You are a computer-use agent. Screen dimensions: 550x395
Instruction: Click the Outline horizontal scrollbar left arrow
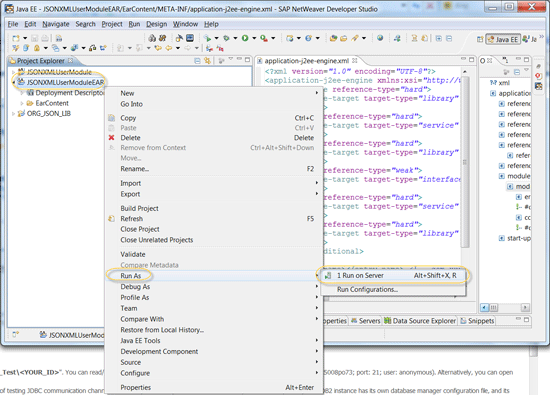coord(484,307)
